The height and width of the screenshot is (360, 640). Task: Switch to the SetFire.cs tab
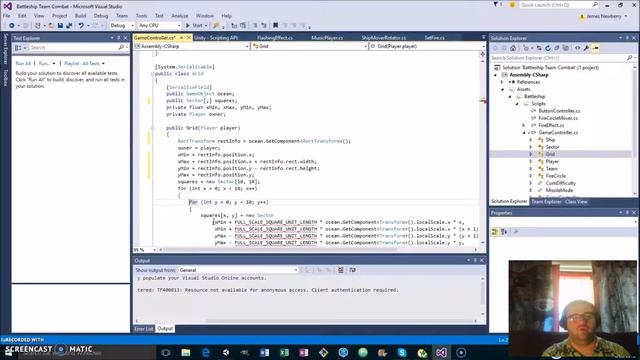pyautogui.click(x=434, y=38)
